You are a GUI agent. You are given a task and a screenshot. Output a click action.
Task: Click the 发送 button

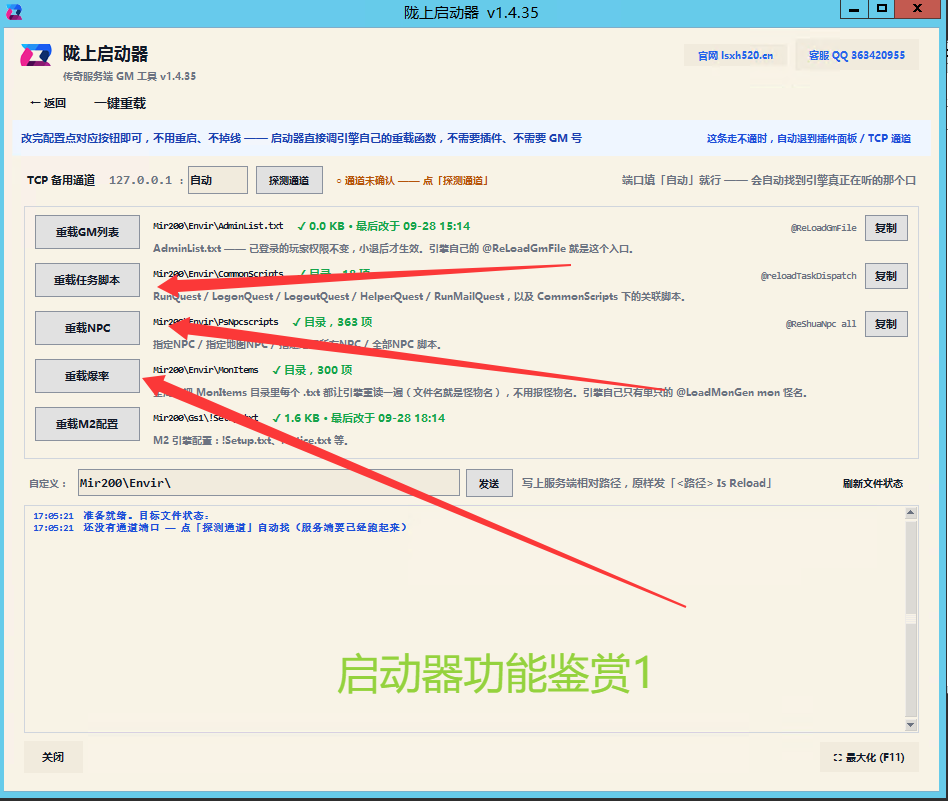point(489,484)
